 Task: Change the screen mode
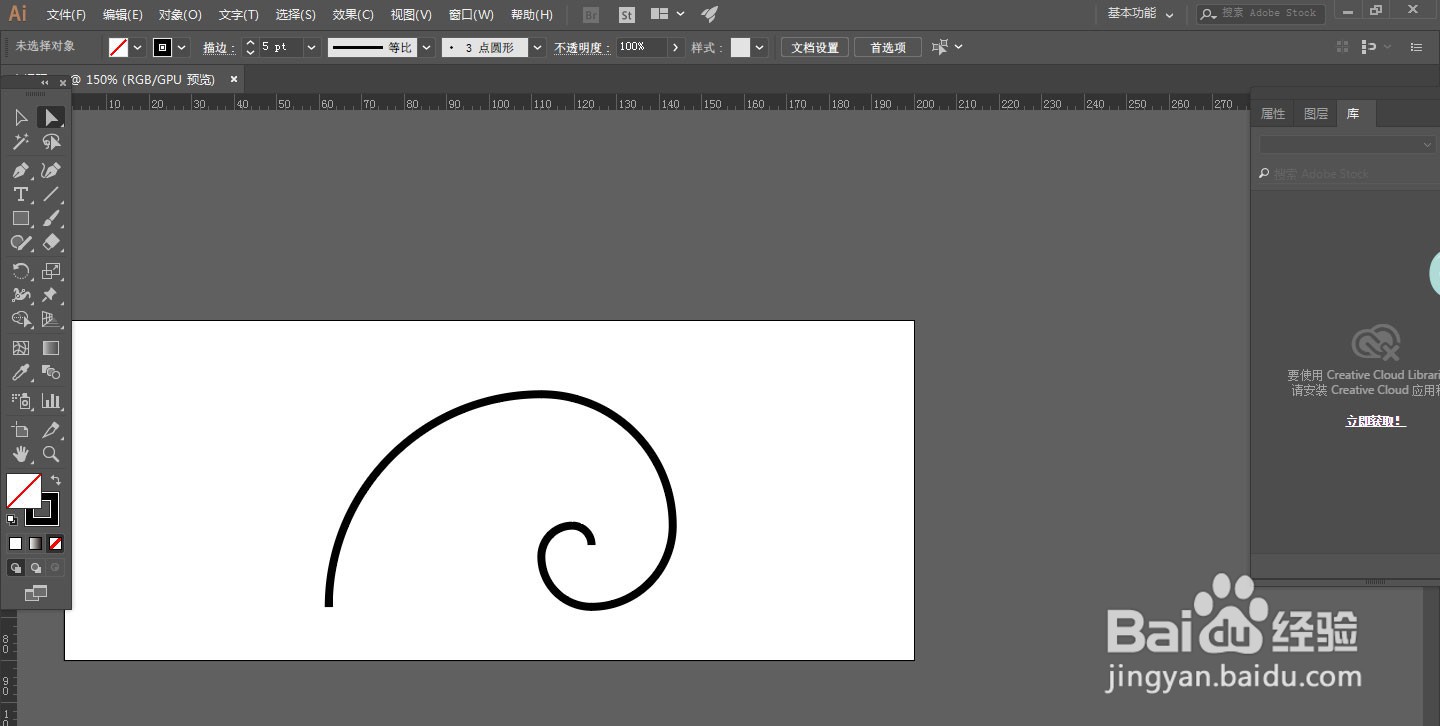pos(36,594)
